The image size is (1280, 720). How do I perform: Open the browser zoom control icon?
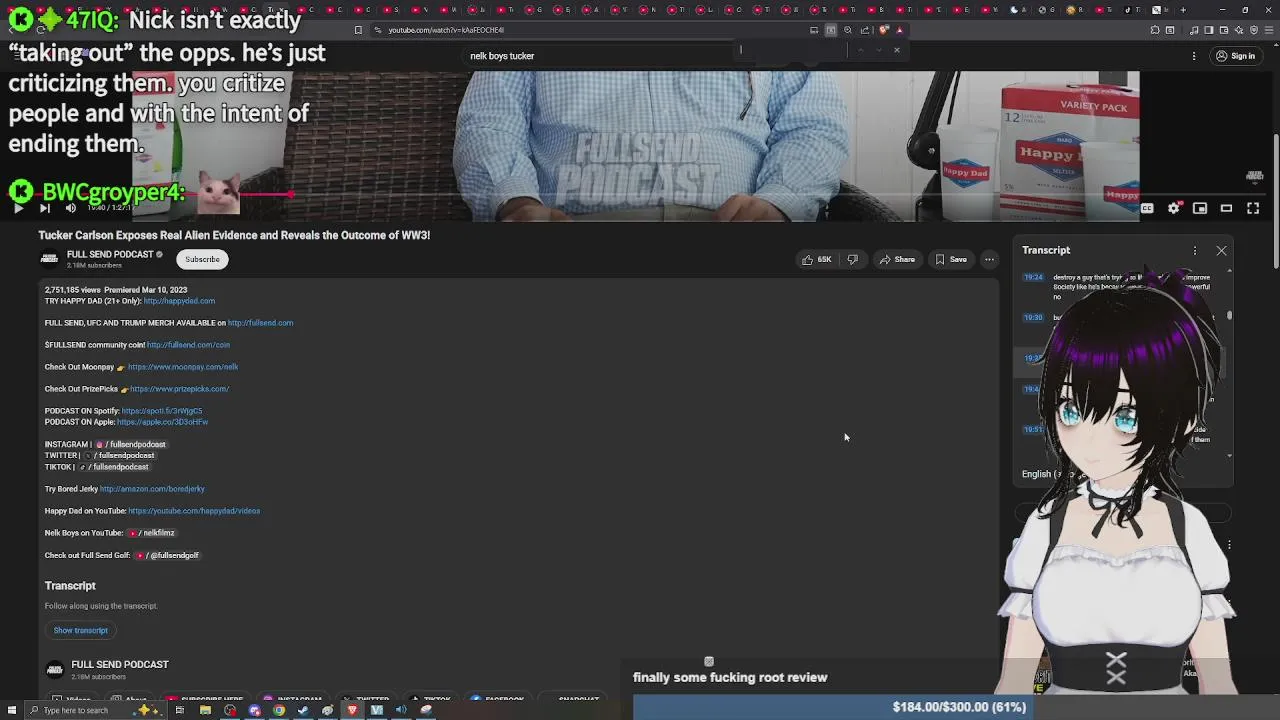pos(848,30)
